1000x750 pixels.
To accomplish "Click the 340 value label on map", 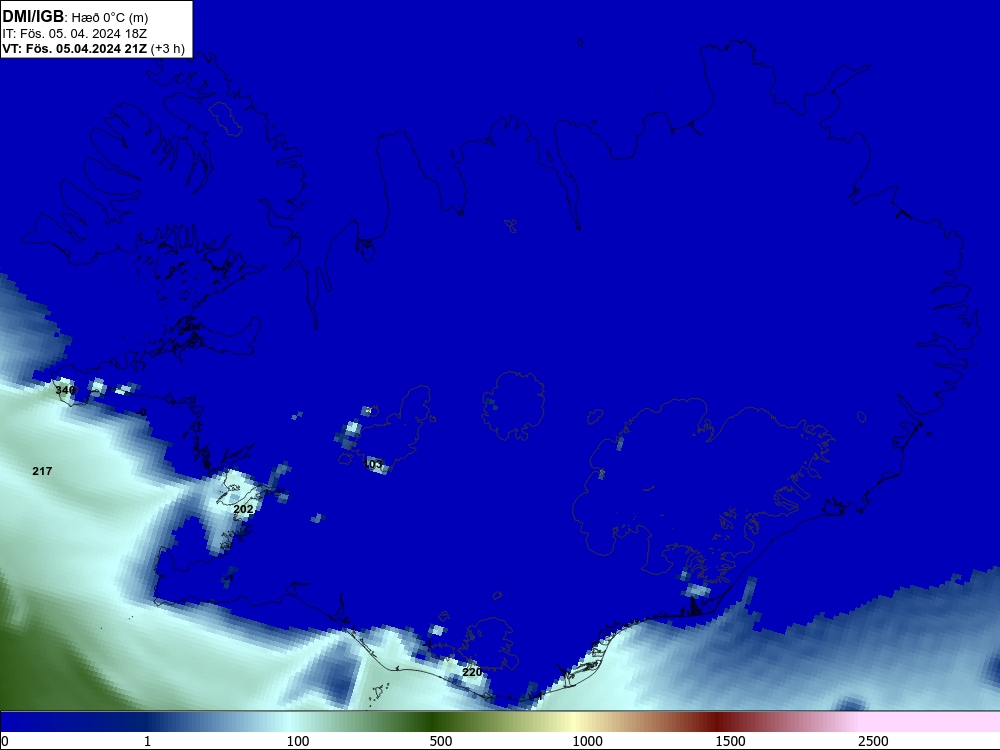I will pyautogui.click(x=65, y=390).
